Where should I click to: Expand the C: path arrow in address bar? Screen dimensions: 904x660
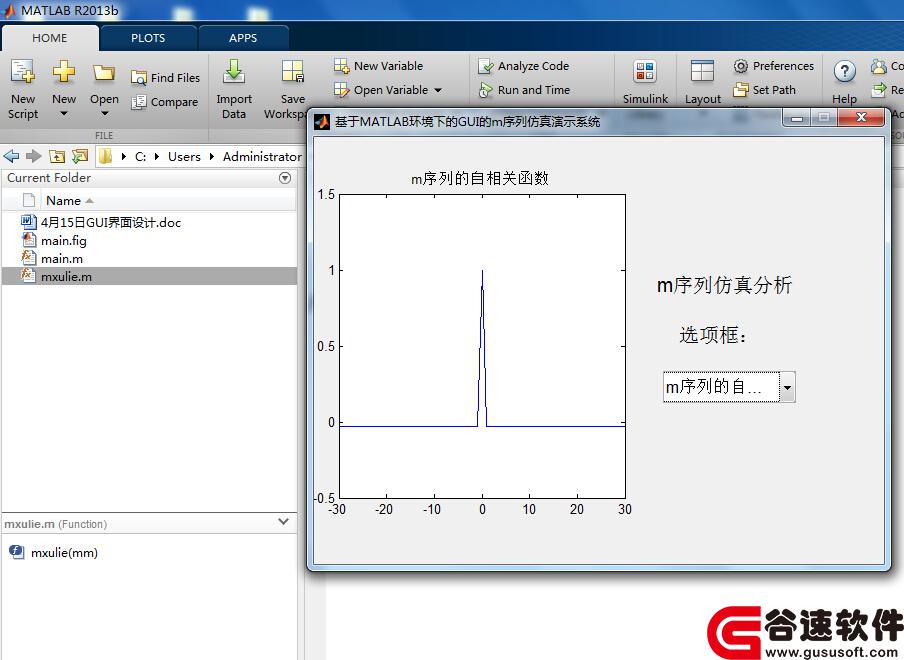click(157, 157)
